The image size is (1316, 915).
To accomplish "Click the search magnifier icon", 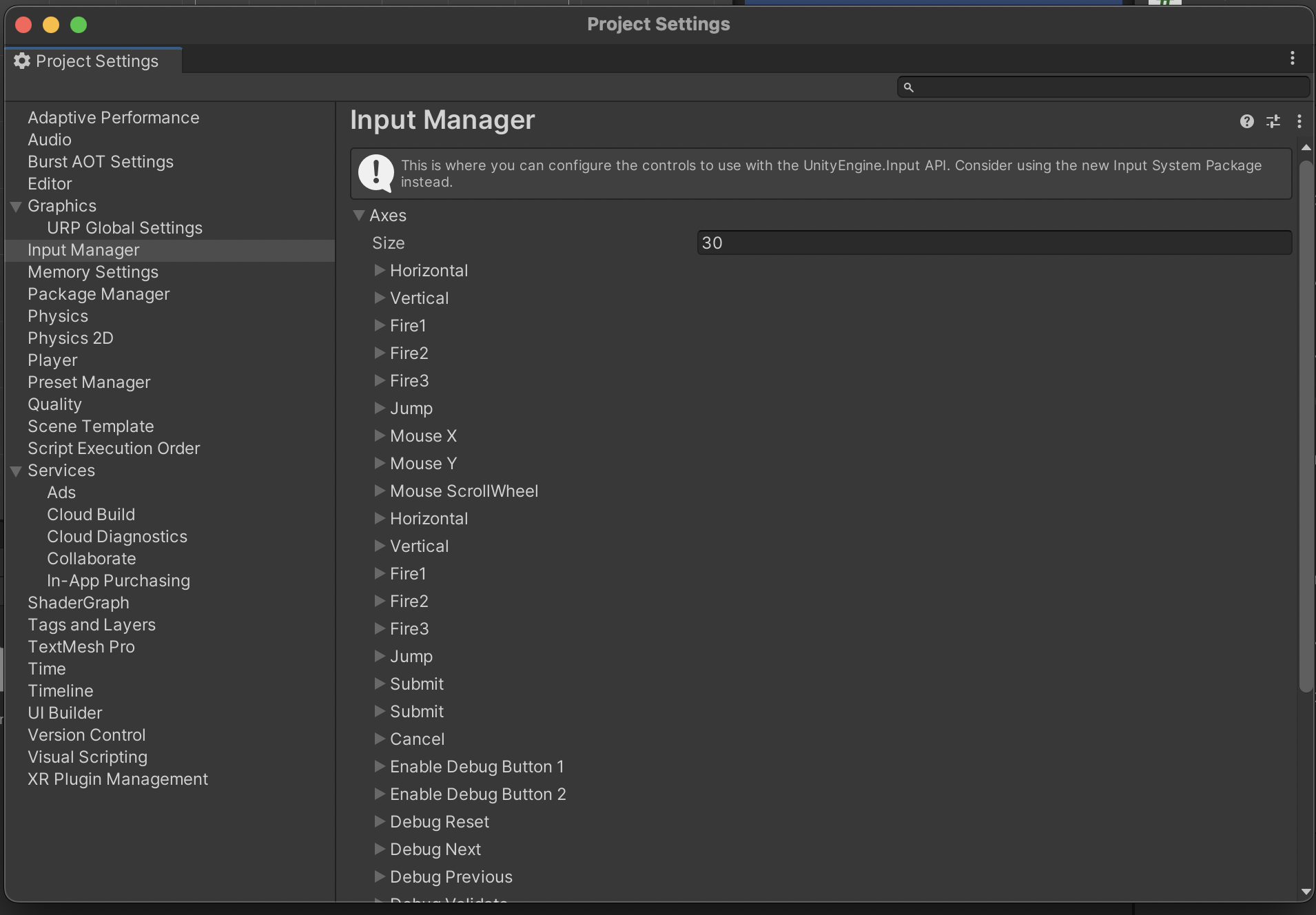I will 909,88.
